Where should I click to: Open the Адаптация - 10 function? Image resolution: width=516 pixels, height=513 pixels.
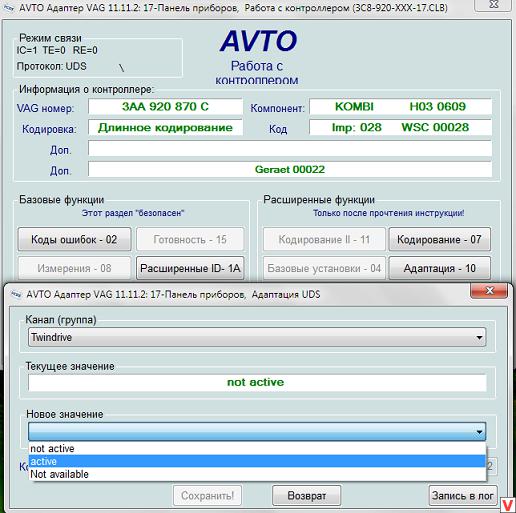click(439, 268)
